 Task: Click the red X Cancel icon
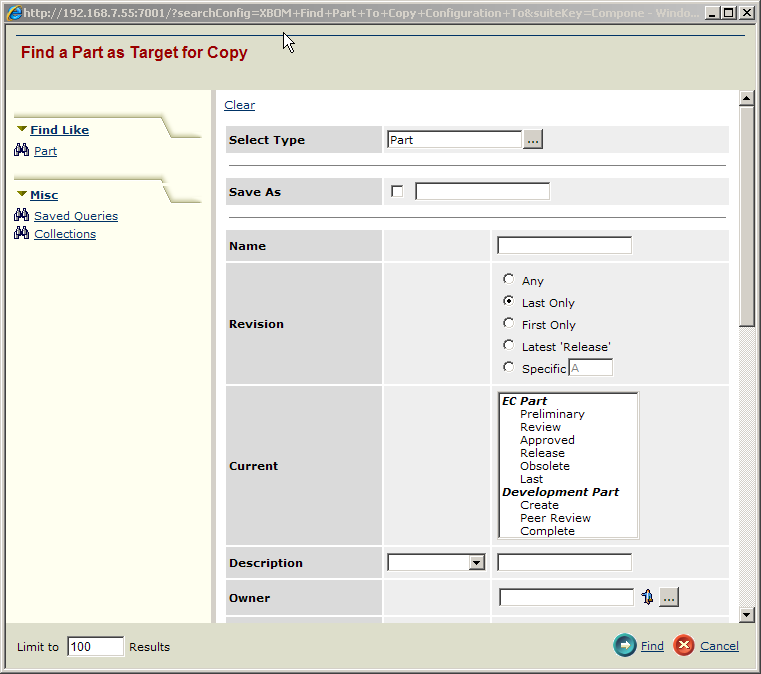tap(684, 646)
